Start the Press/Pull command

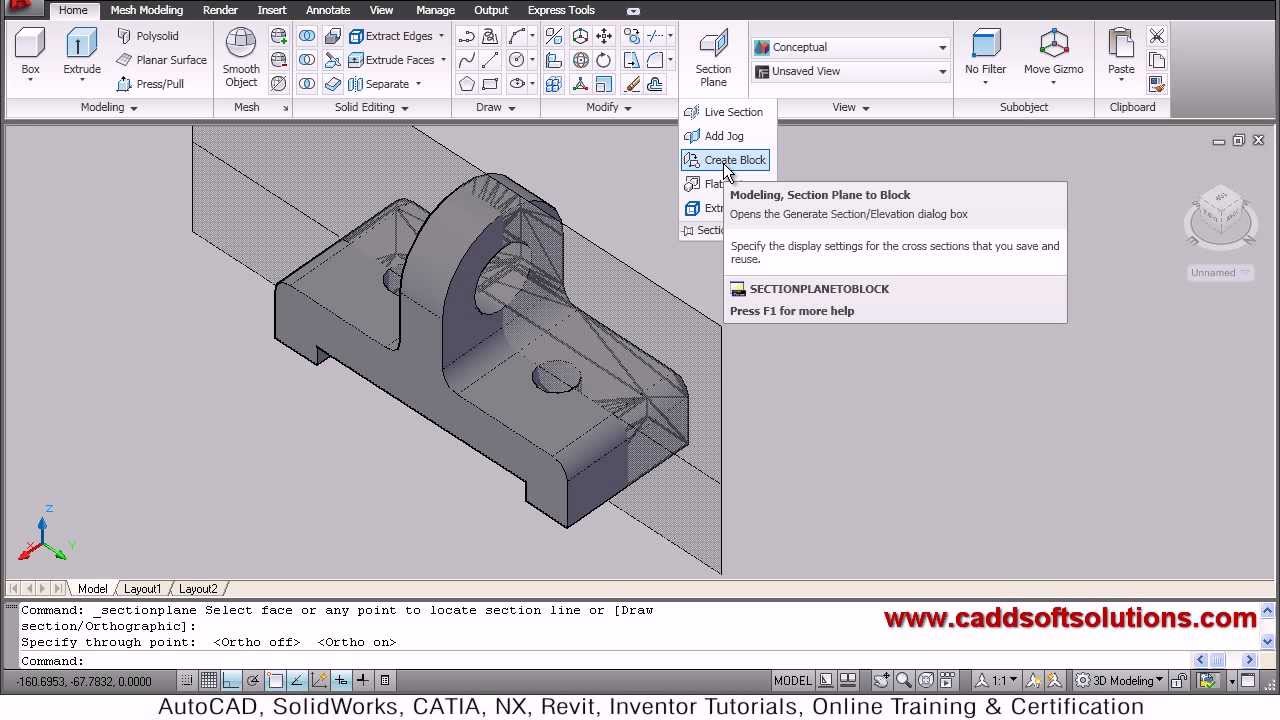tap(151, 84)
